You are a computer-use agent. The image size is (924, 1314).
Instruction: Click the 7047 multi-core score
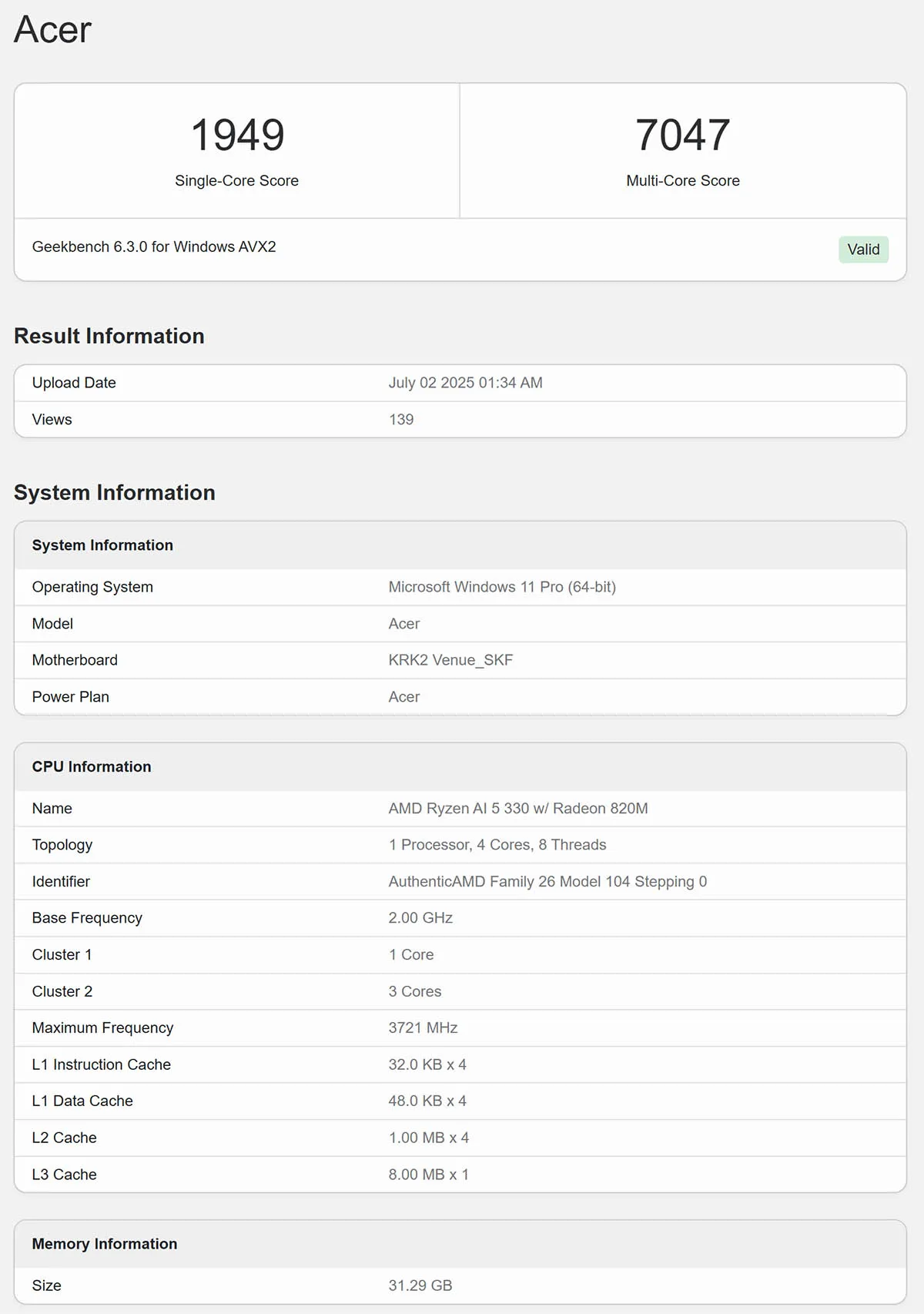point(683,135)
